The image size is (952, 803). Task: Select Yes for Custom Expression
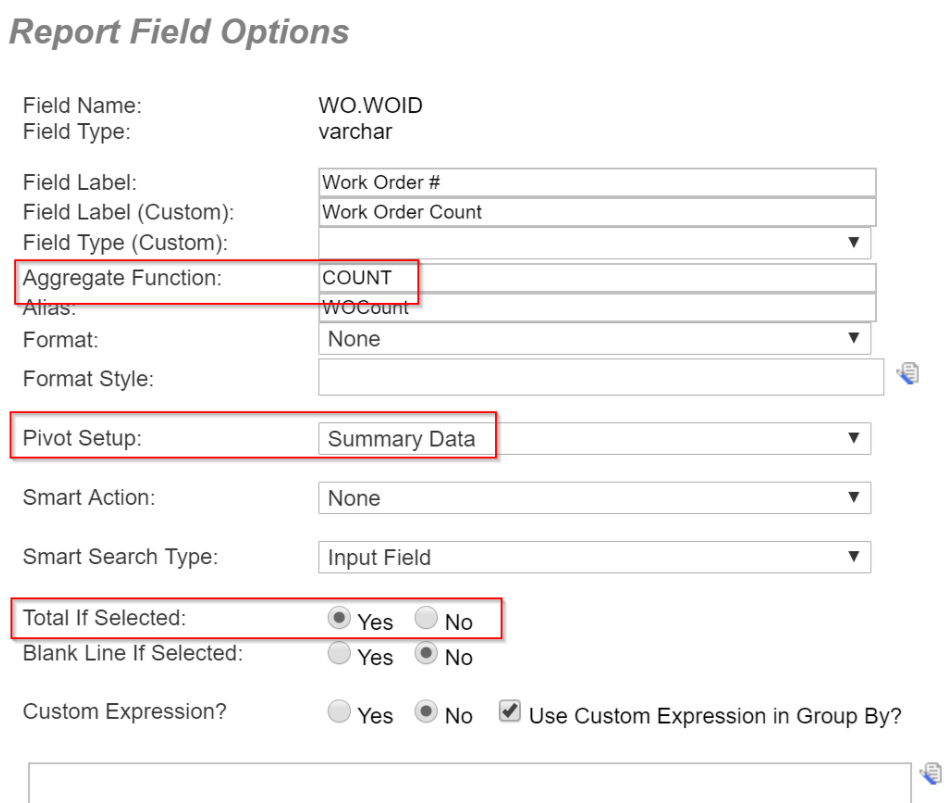pos(339,712)
